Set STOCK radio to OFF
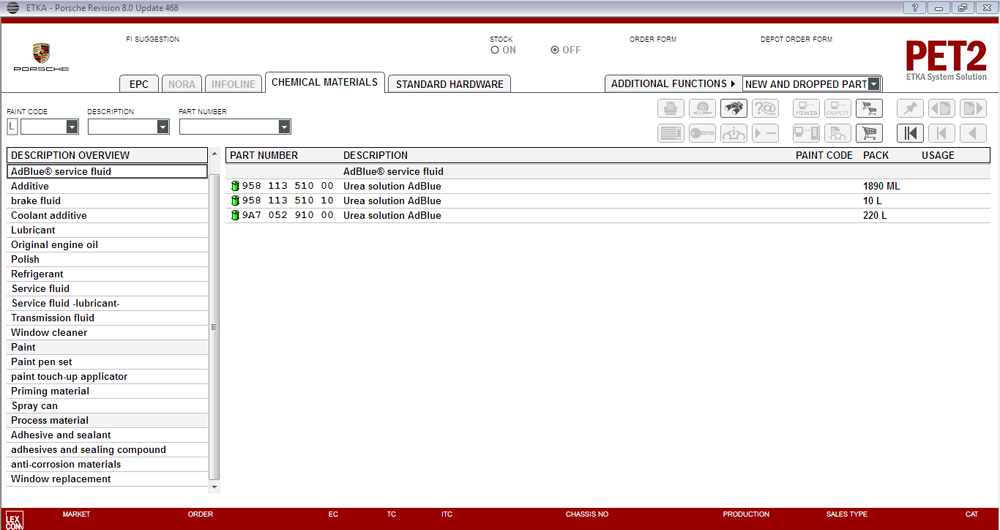Screen dimensions: 1000x530 555,50
